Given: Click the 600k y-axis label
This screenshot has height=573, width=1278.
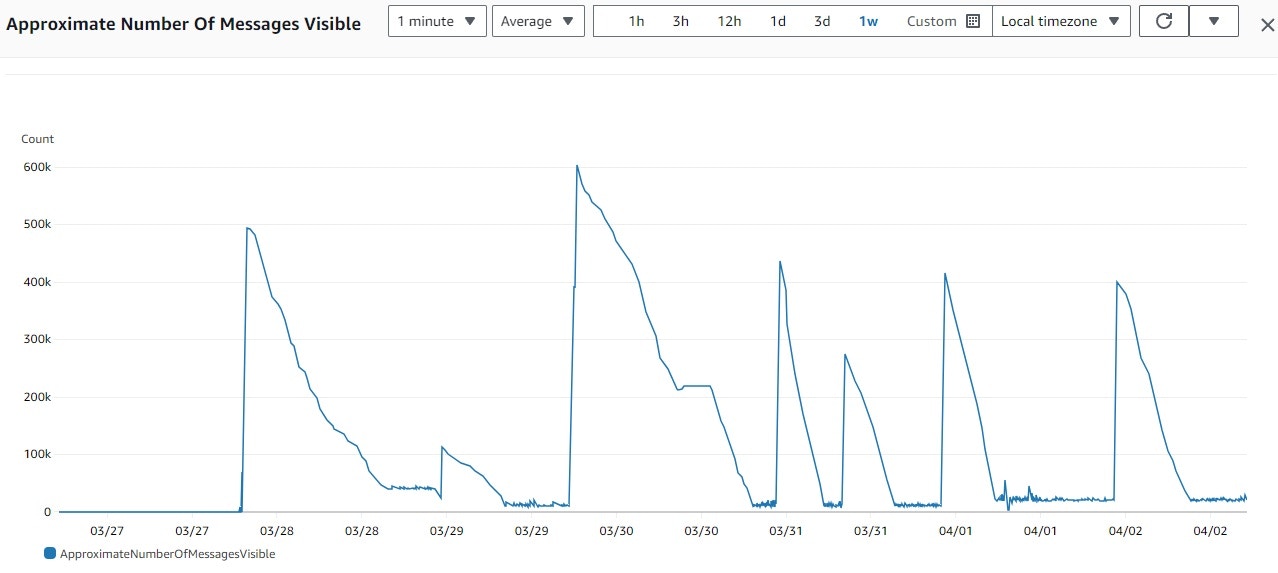Looking at the screenshot, I should coord(37,167).
